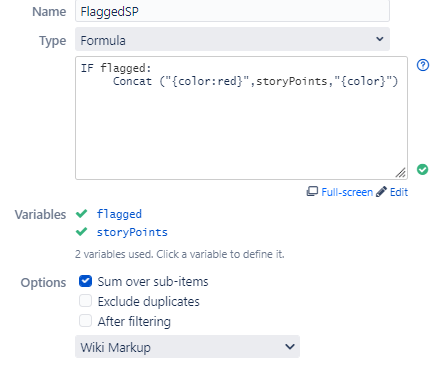The width and height of the screenshot is (433, 367).
Task: Click the pencil icon beside Edit
Action: 381,192
